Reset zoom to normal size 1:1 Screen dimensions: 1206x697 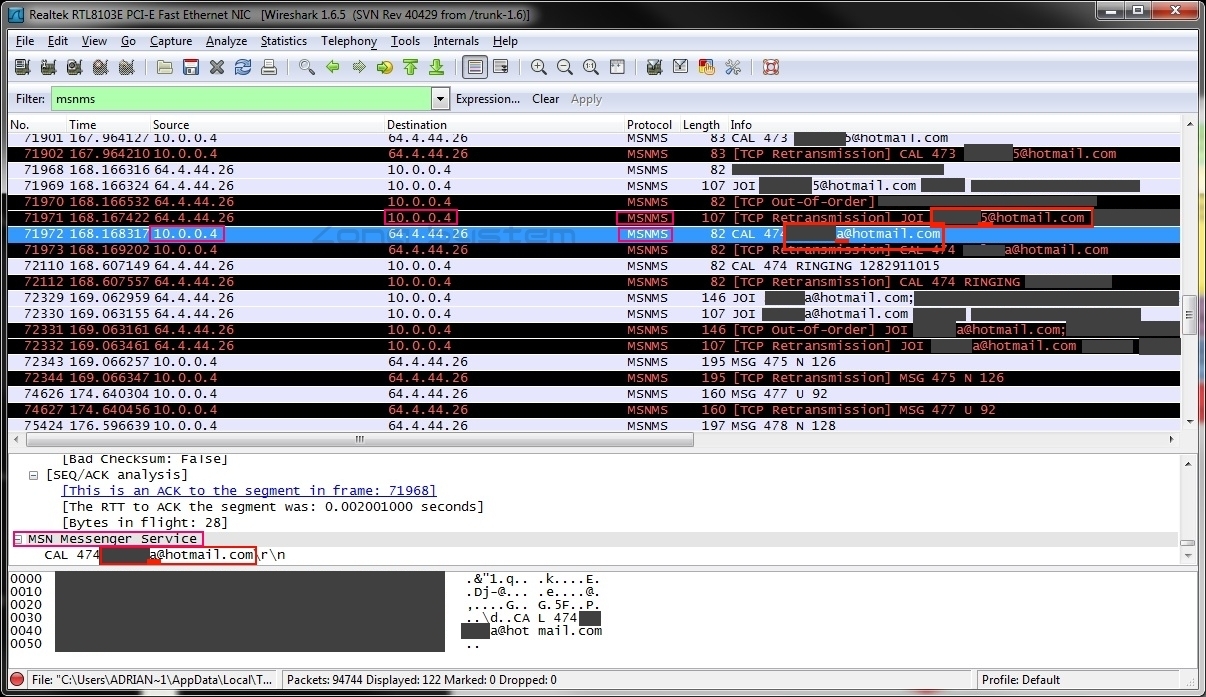pos(591,67)
